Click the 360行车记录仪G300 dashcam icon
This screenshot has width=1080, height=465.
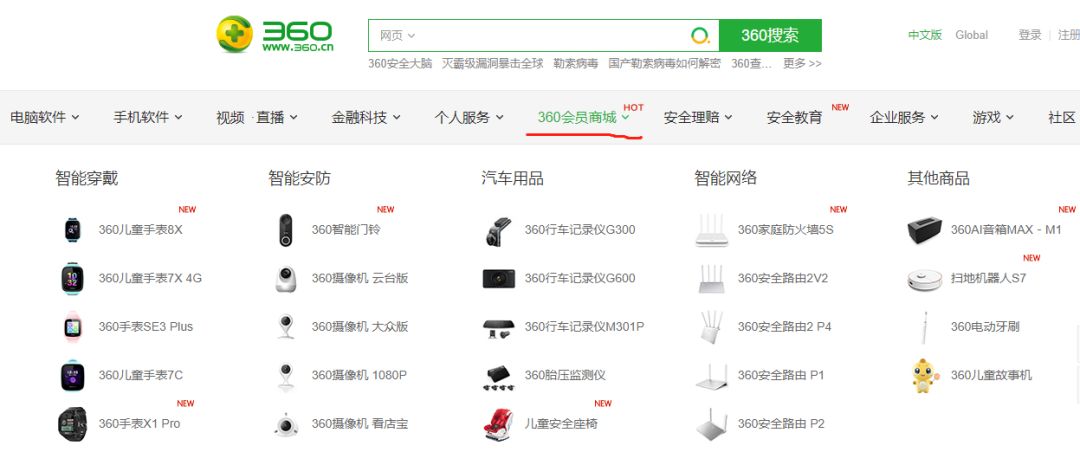tap(499, 231)
